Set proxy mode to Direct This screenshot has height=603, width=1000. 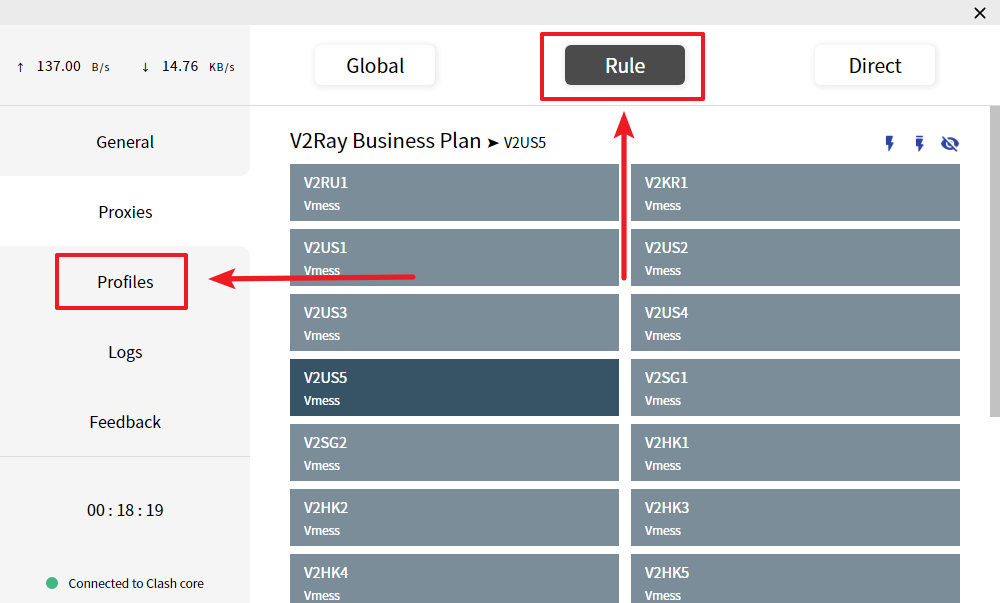[x=875, y=65]
